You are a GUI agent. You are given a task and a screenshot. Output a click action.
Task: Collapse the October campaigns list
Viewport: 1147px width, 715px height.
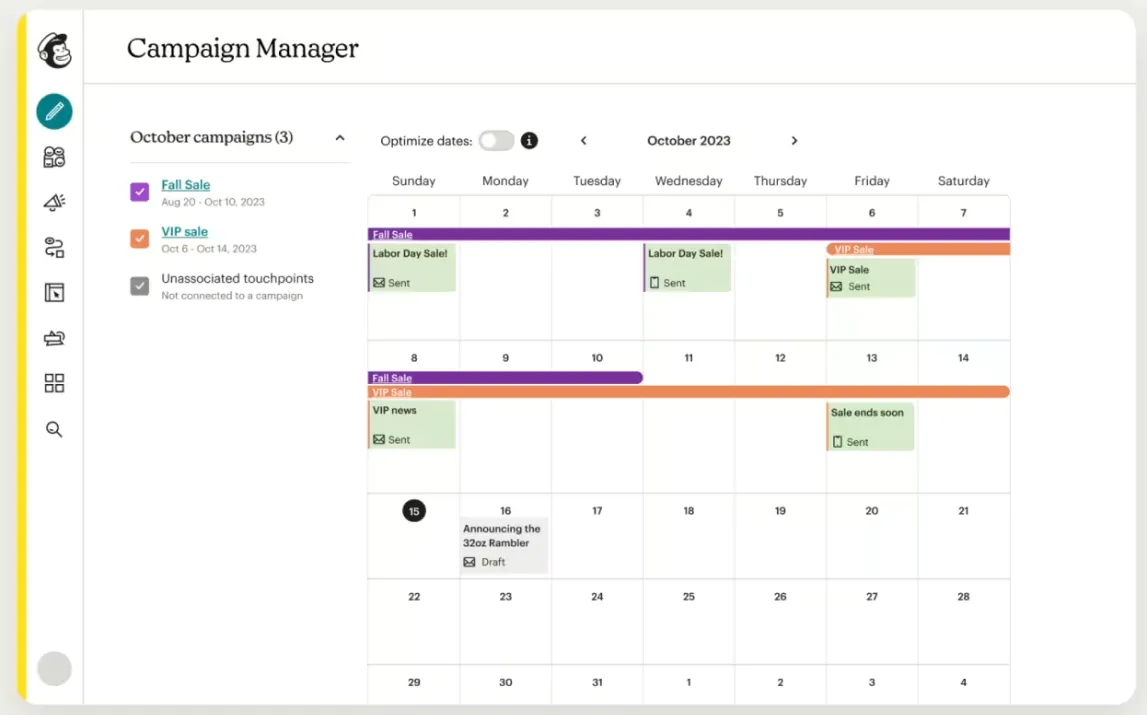pyautogui.click(x=340, y=138)
